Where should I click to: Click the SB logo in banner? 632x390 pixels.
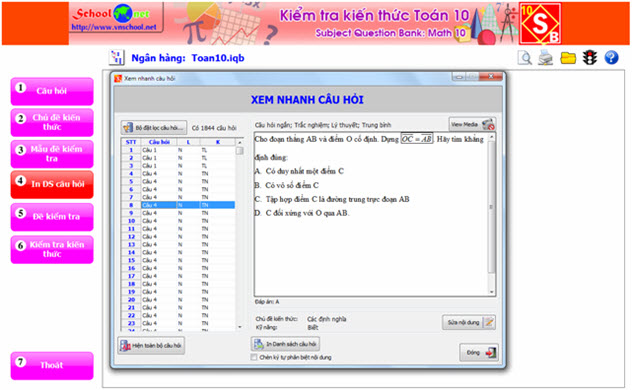point(540,23)
